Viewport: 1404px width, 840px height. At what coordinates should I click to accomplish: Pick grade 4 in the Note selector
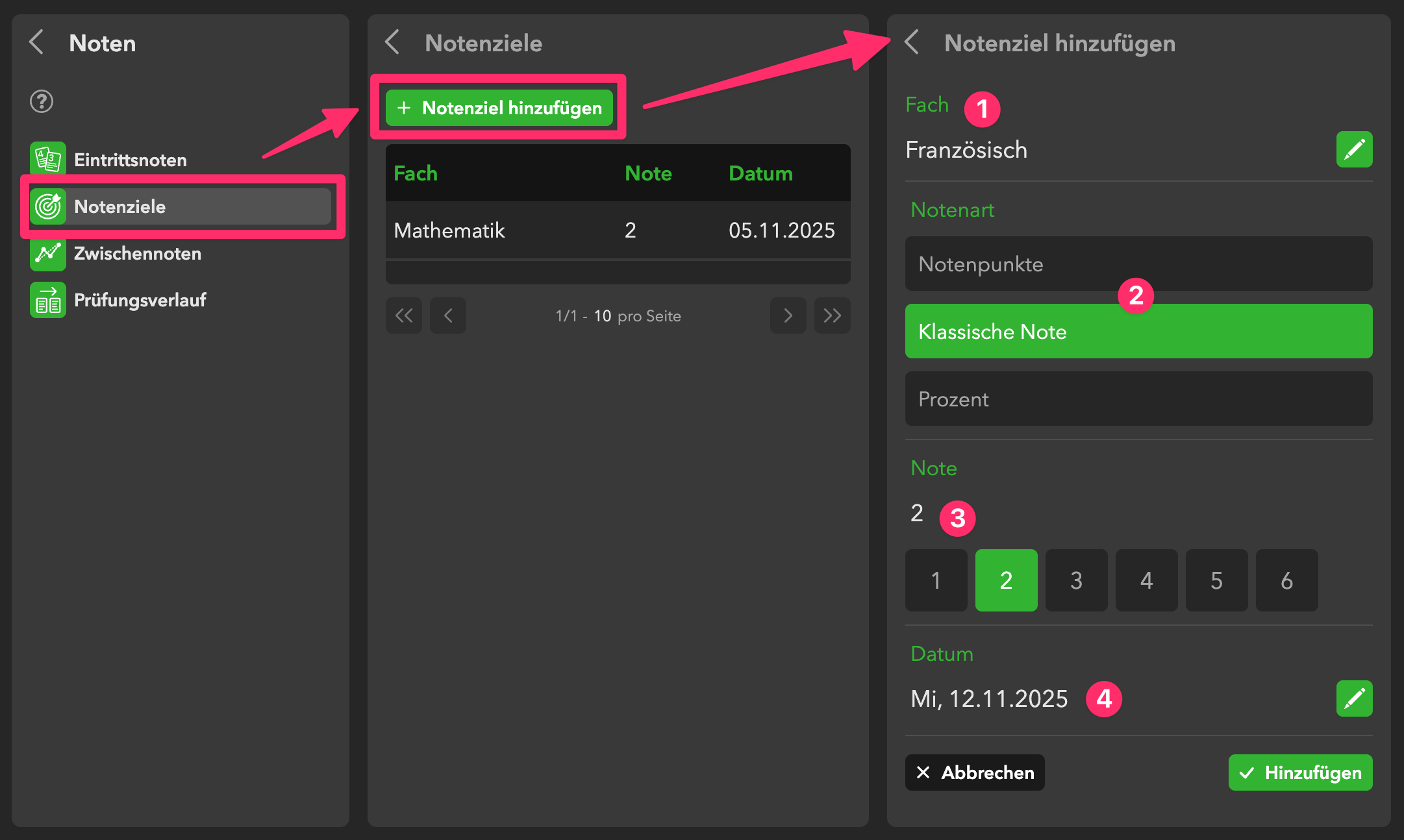point(1146,580)
